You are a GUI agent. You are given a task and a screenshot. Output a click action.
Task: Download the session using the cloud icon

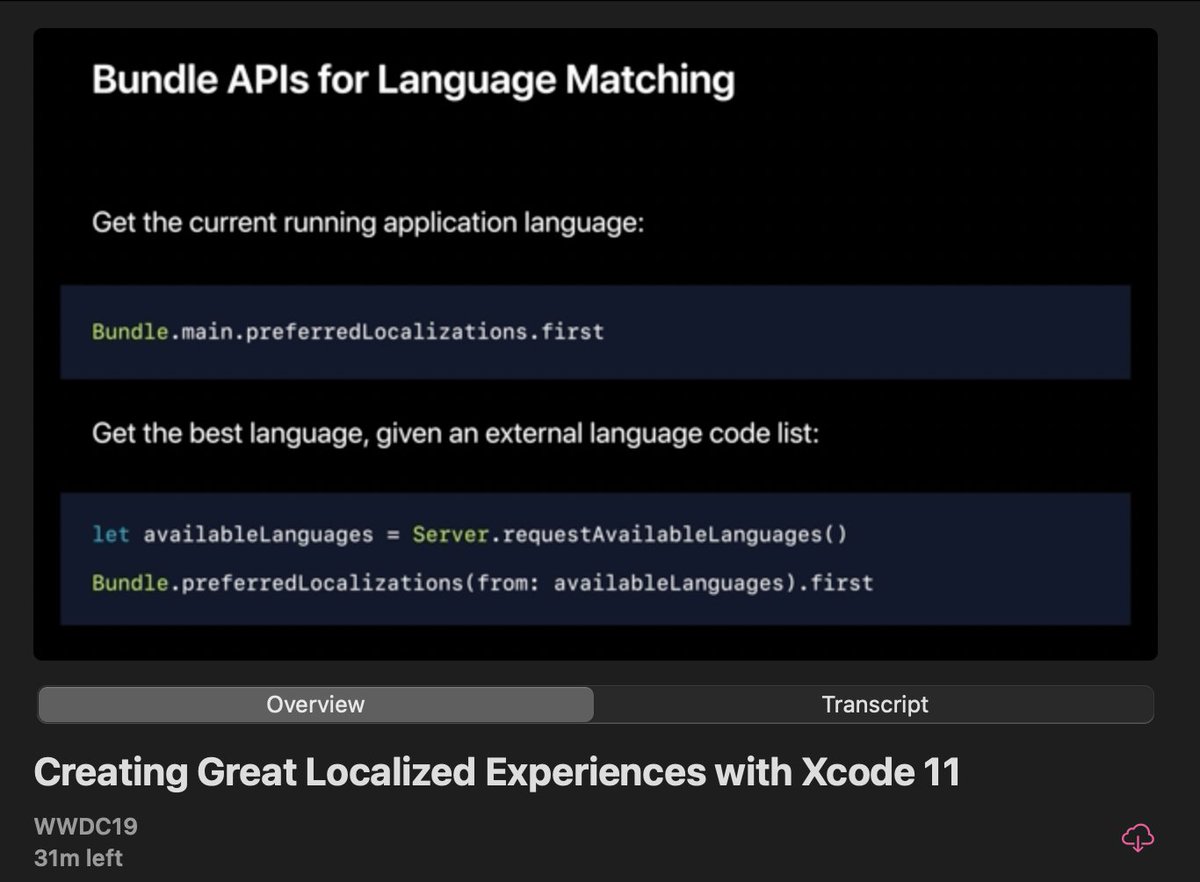click(1138, 838)
